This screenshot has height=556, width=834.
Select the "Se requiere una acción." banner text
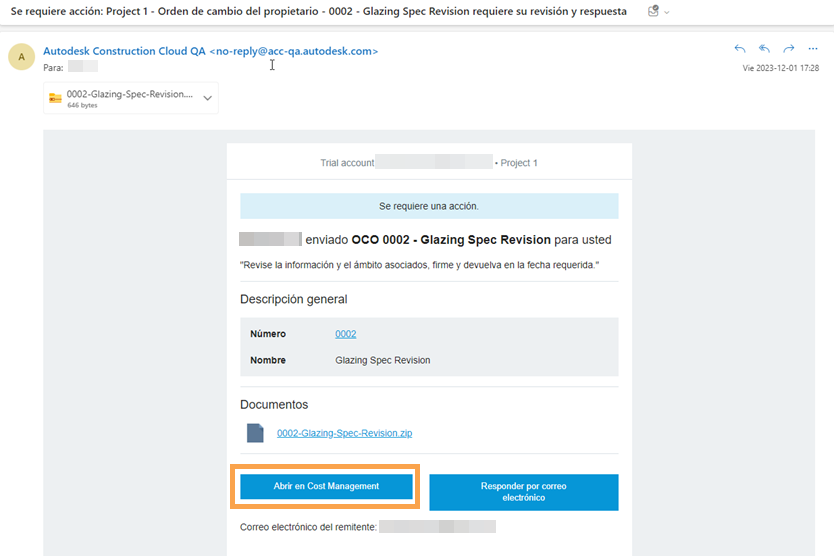[x=429, y=206]
